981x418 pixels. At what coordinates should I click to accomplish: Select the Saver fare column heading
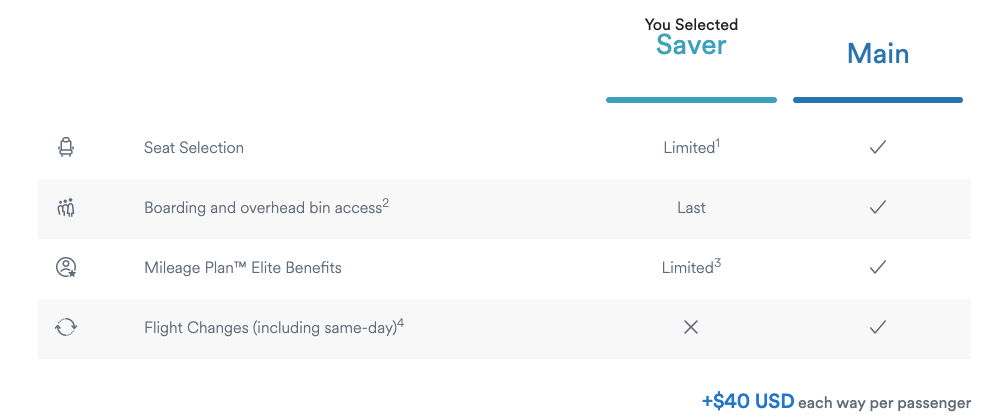point(691,45)
